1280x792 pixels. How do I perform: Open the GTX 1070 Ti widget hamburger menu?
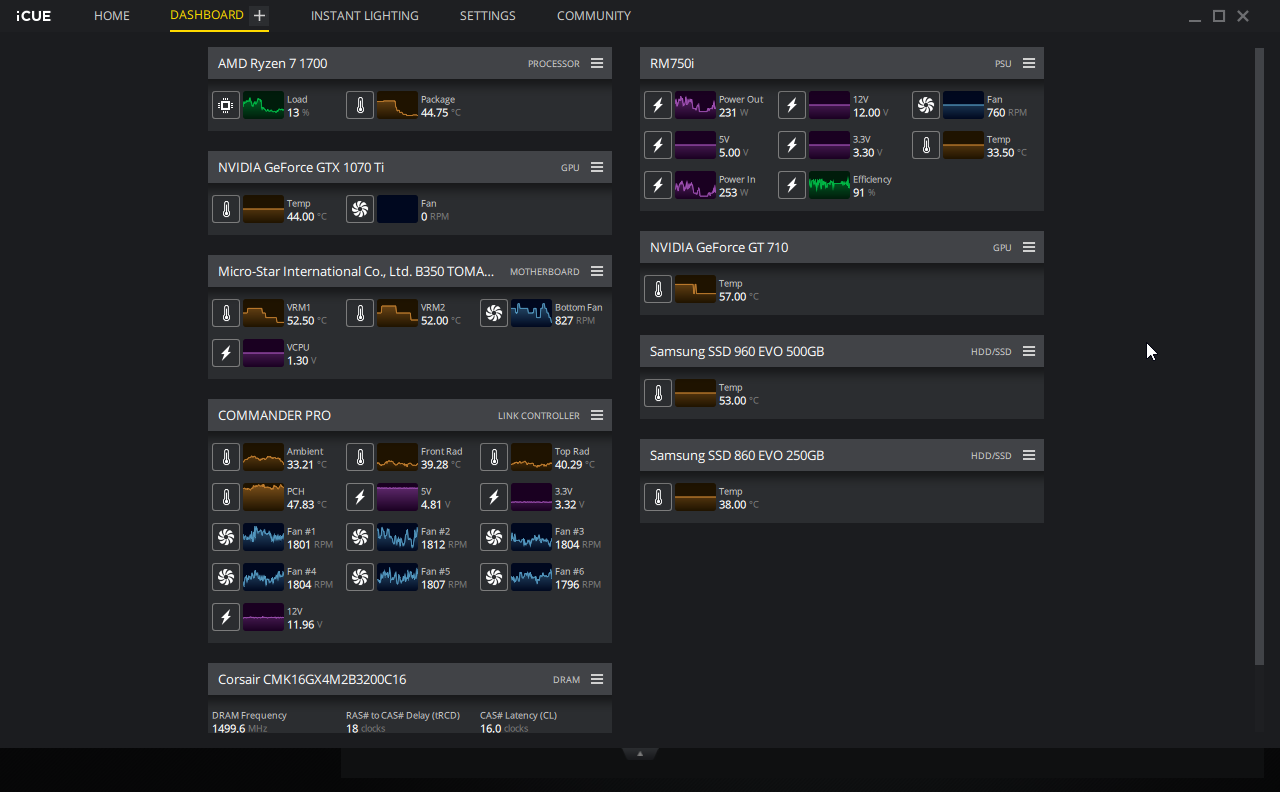(597, 167)
